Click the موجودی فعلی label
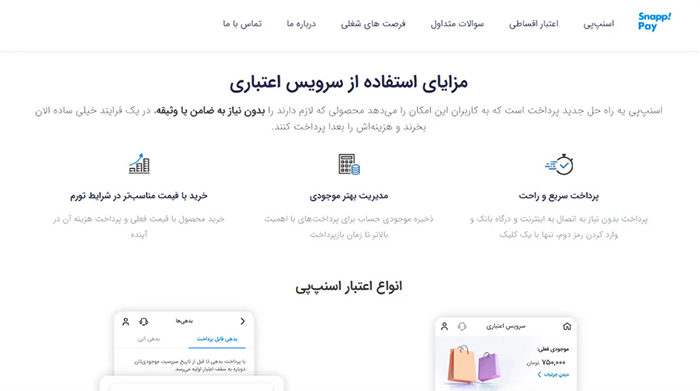The image size is (700, 391). pyautogui.click(x=554, y=349)
